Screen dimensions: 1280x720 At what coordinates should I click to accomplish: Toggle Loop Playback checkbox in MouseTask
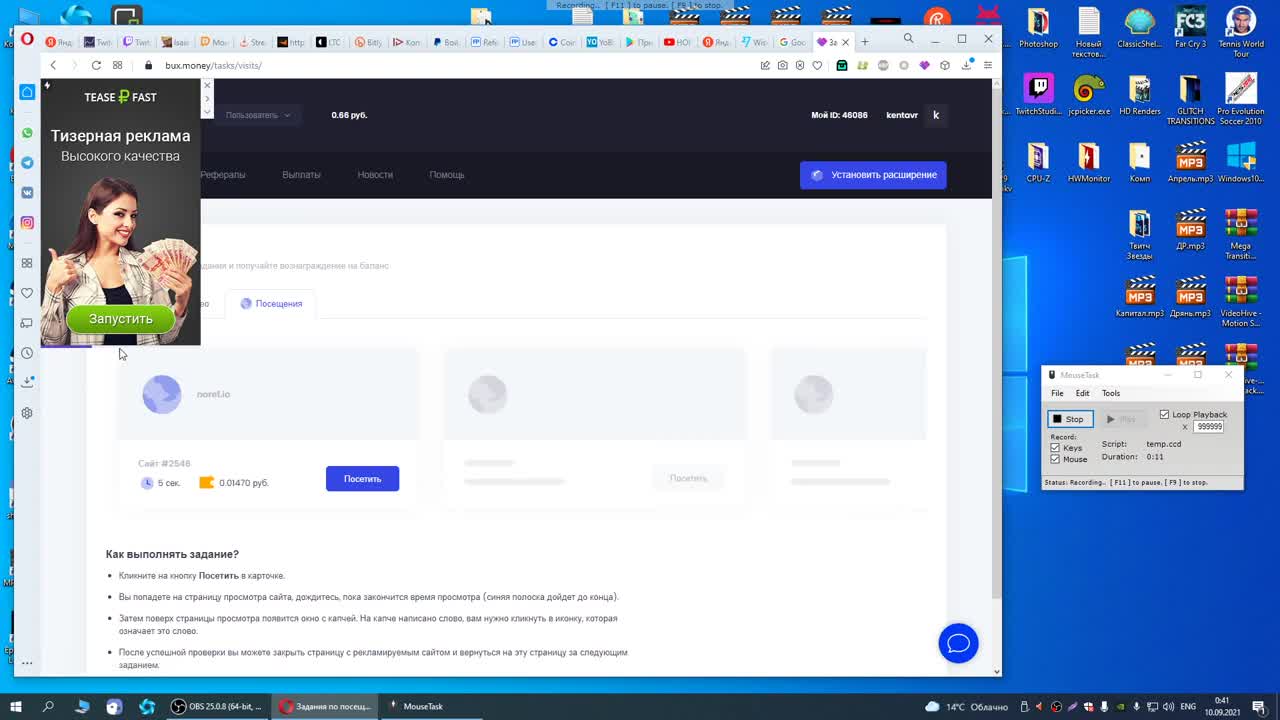click(1164, 414)
